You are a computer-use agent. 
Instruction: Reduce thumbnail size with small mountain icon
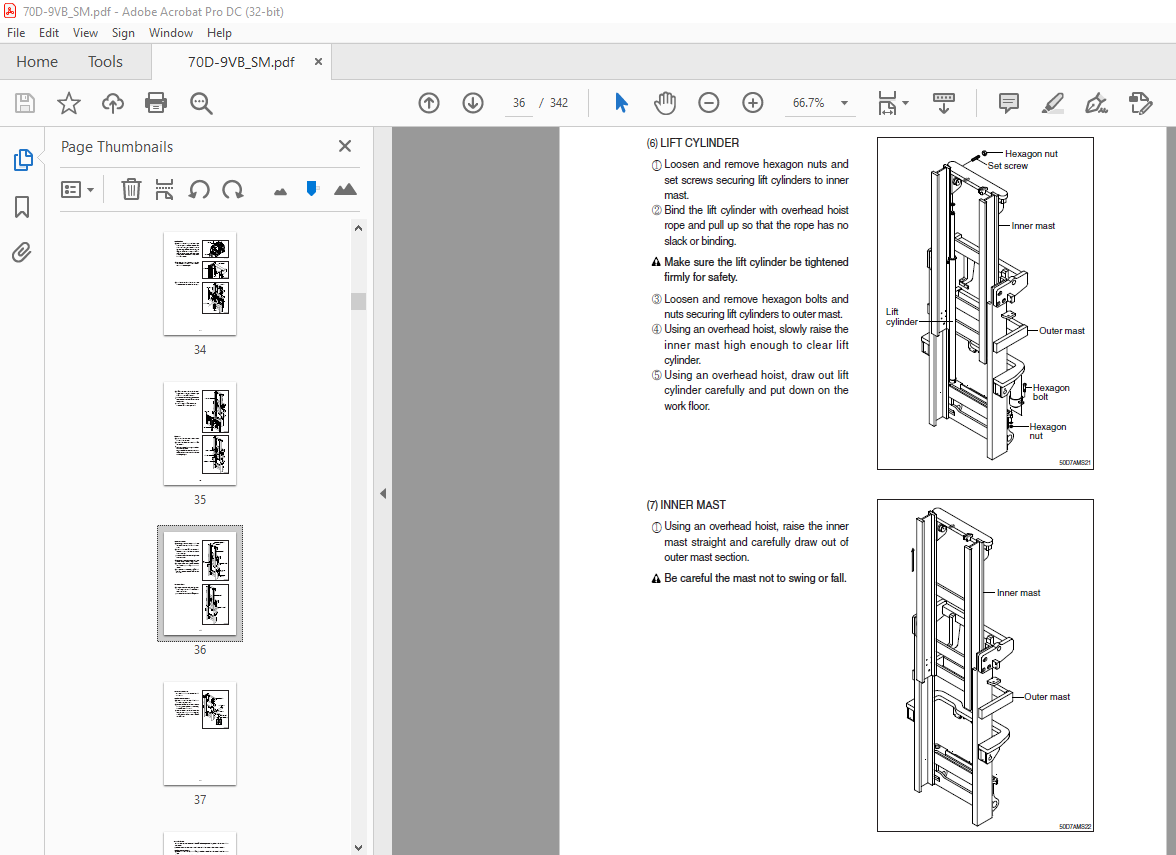(280, 192)
